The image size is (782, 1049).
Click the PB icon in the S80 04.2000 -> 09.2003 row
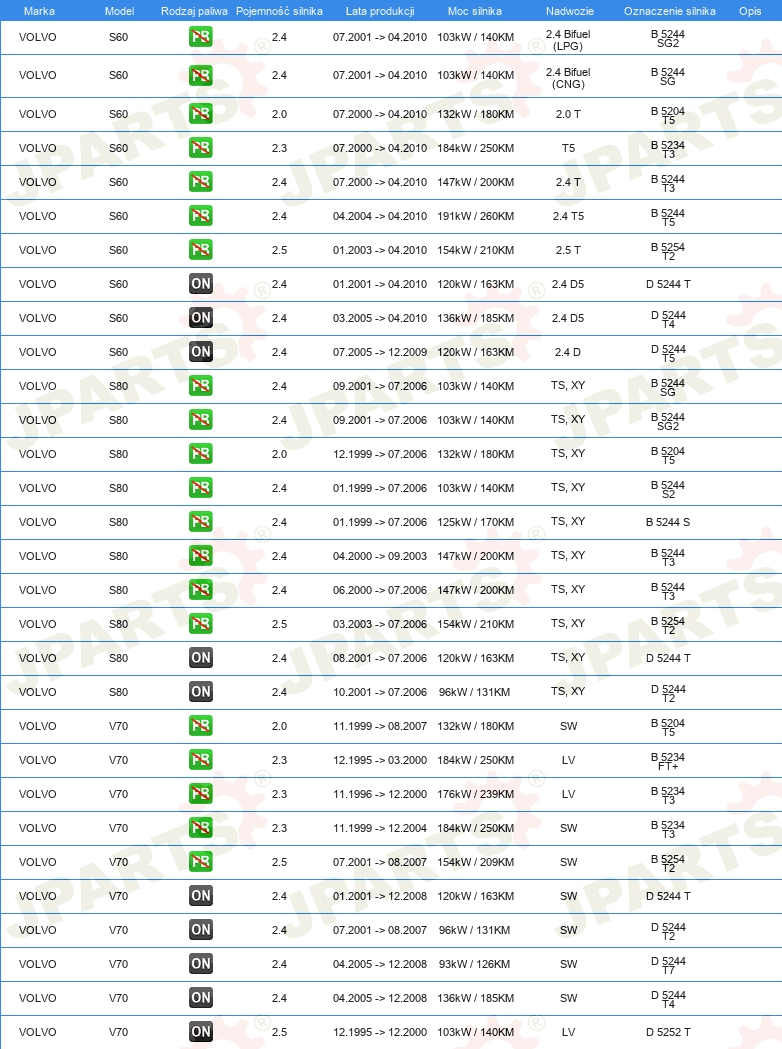tap(201, 556)
